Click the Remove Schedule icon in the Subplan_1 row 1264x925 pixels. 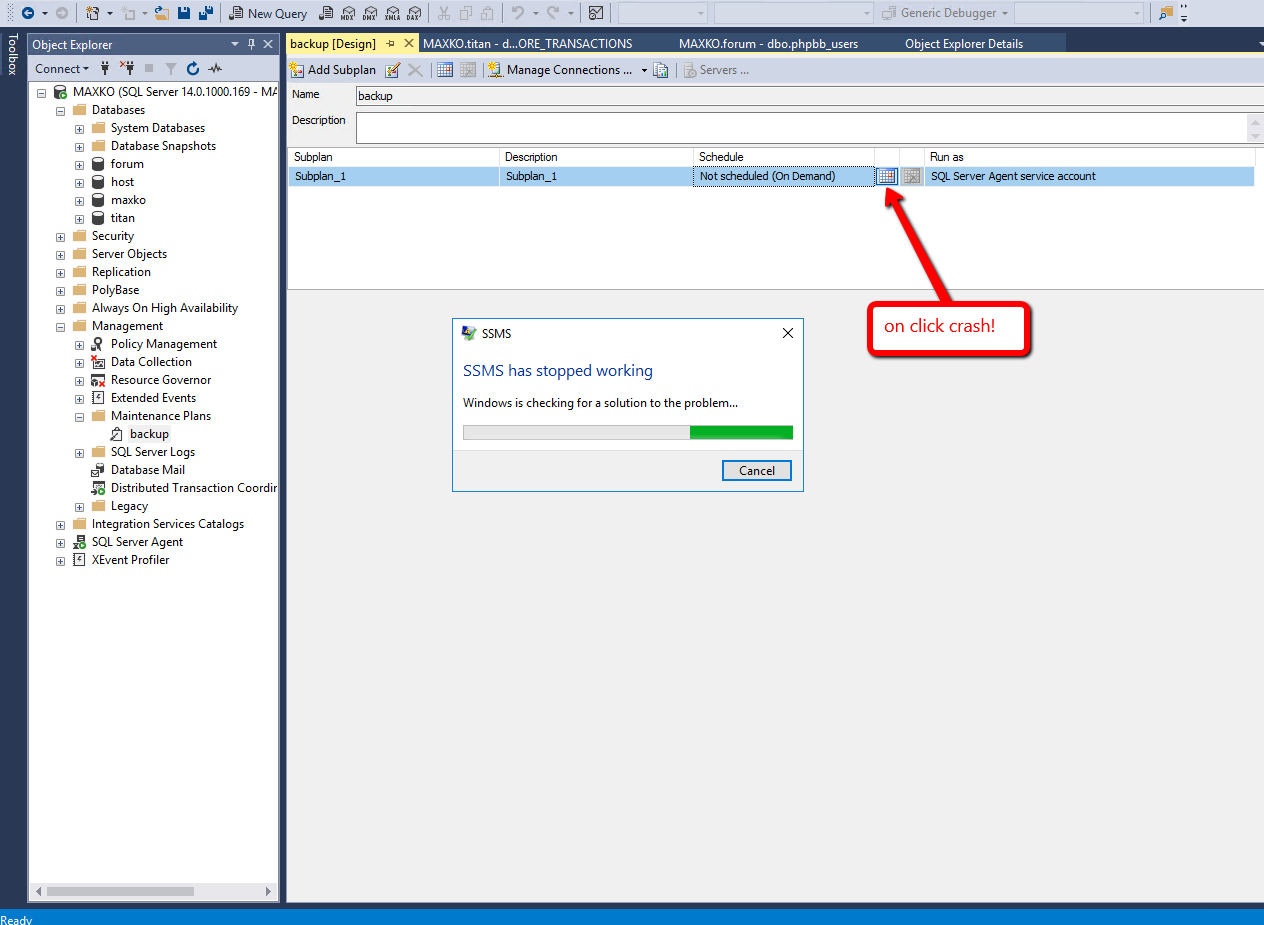coord(912,176)
